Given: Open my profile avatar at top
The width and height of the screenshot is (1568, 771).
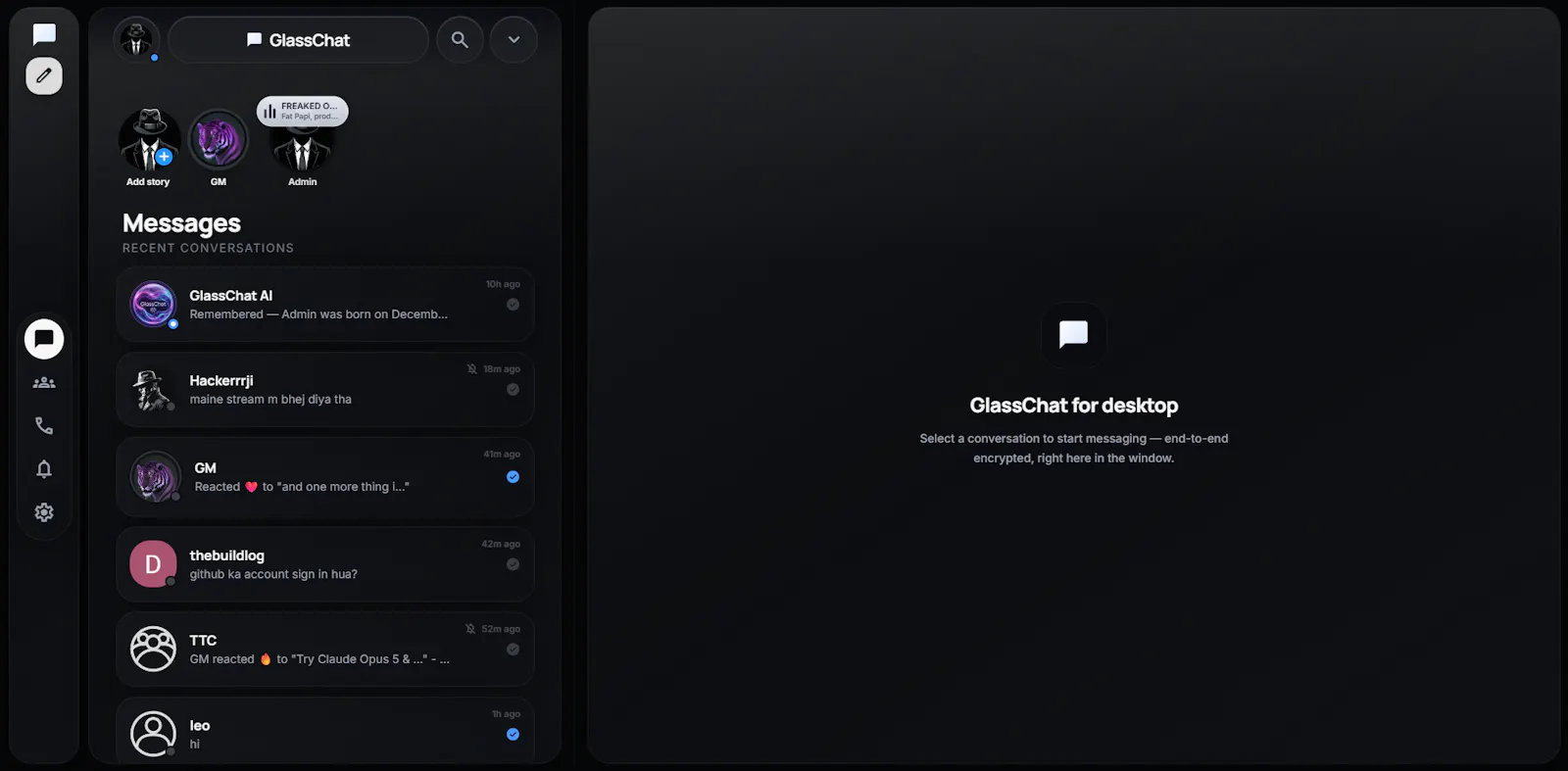Looking at the screenshot, I should pos(136,40).
